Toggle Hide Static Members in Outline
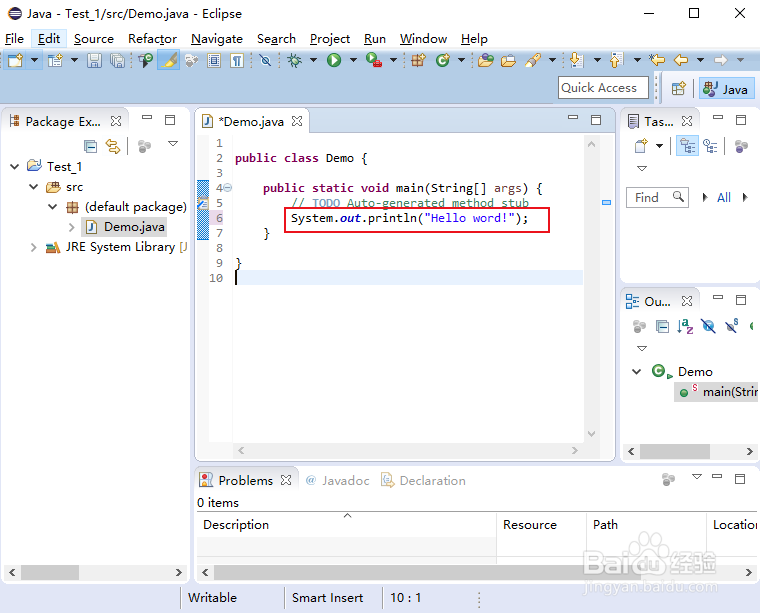Image resolution: width=760 pixels, height=613 pixels. [732, 326]
